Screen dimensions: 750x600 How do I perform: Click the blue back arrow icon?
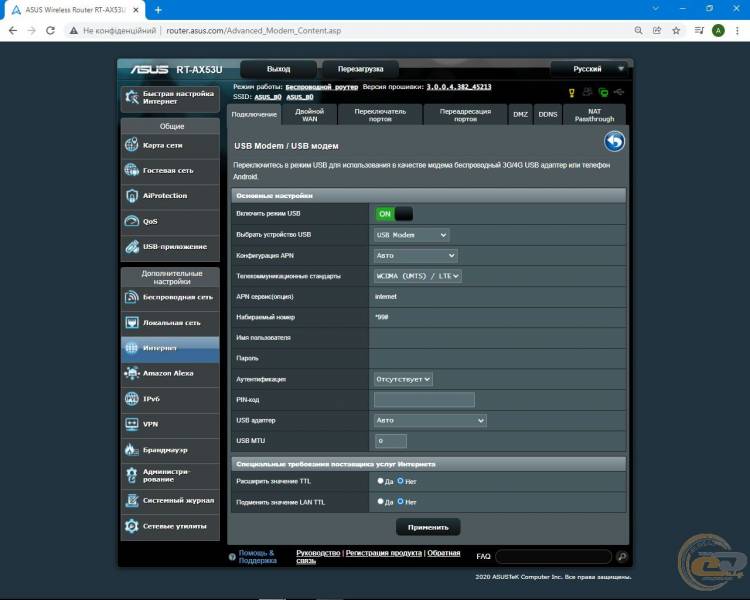point(614,142)
